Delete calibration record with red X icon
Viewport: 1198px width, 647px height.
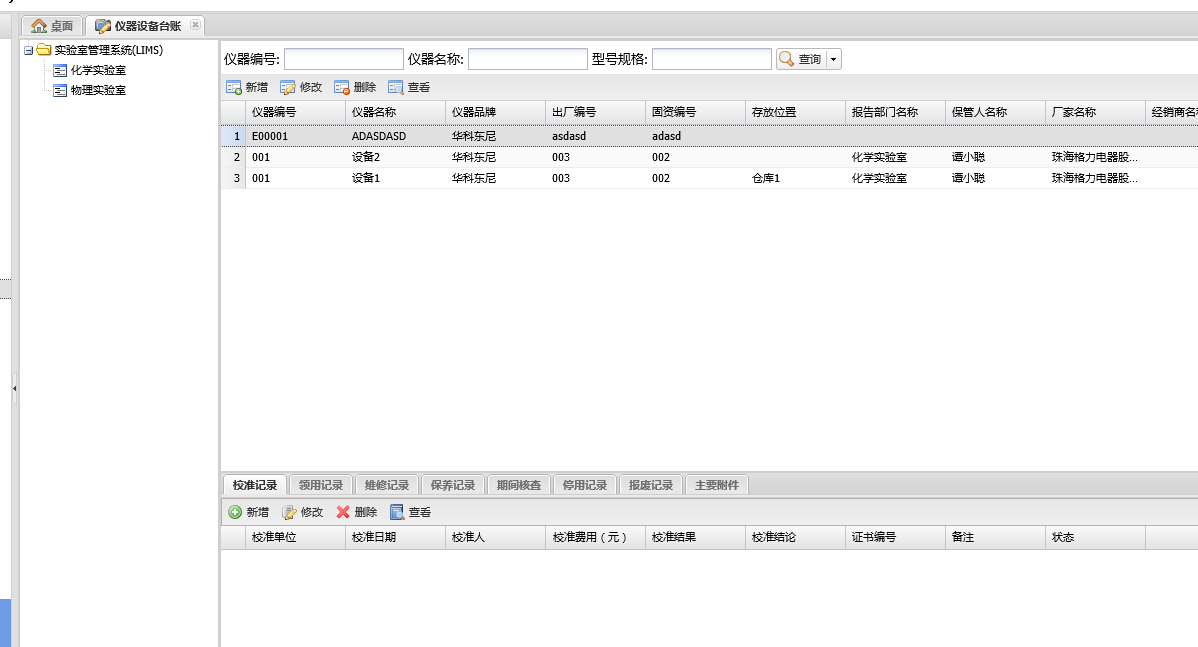point(343,512)
